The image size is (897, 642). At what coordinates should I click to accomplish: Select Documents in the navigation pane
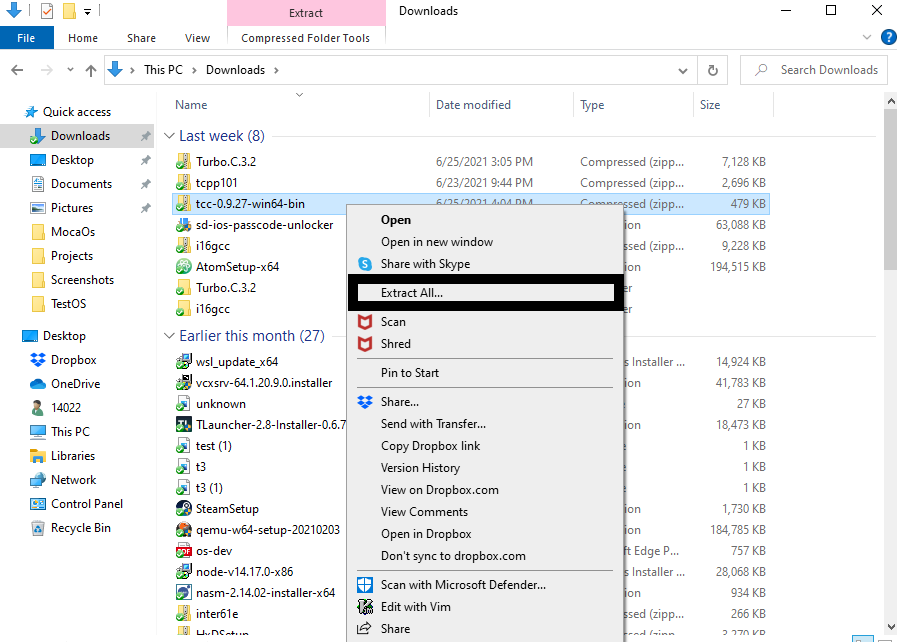(x=81, y=184)
